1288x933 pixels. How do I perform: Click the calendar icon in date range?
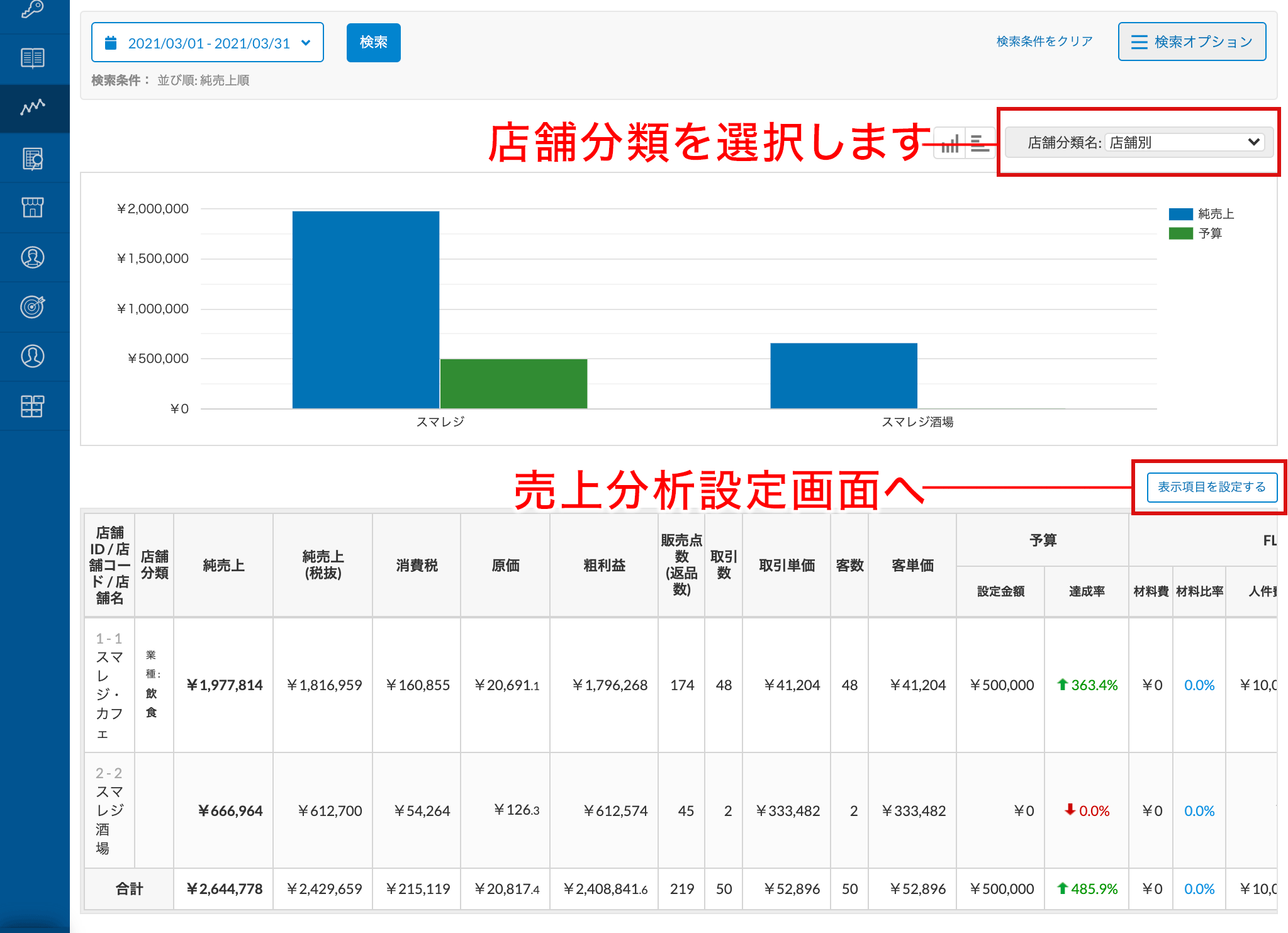(x=111, y=43)
